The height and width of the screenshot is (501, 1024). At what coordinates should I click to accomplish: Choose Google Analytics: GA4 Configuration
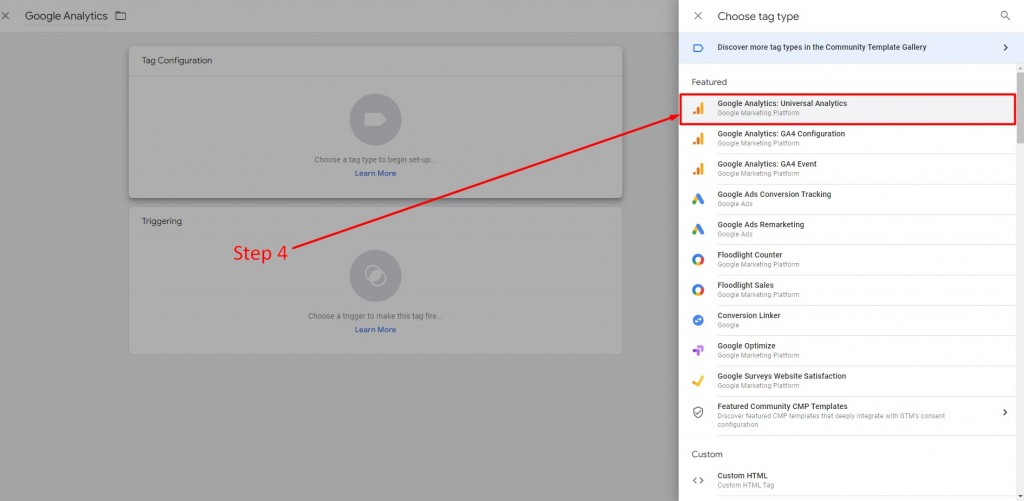[848, 138]
